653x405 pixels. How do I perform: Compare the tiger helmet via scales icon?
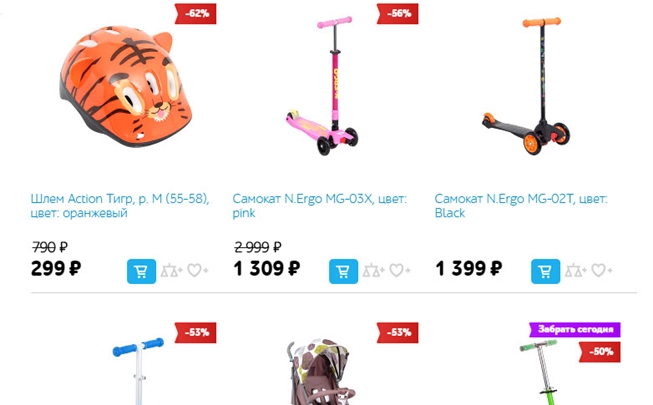pyautogui.click(x=172, y=271)
